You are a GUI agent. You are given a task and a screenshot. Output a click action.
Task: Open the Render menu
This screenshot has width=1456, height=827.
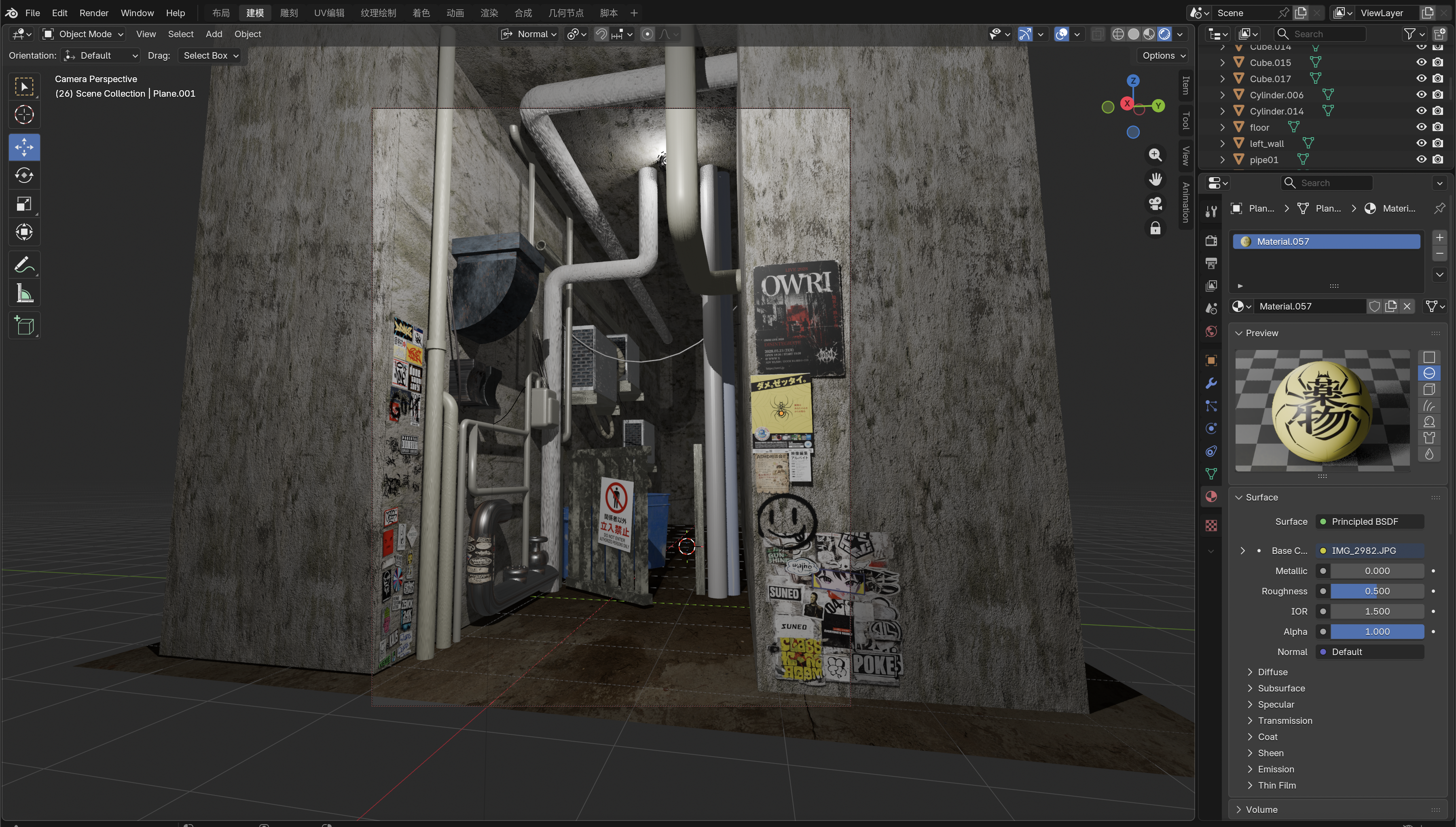click(94, 13)
